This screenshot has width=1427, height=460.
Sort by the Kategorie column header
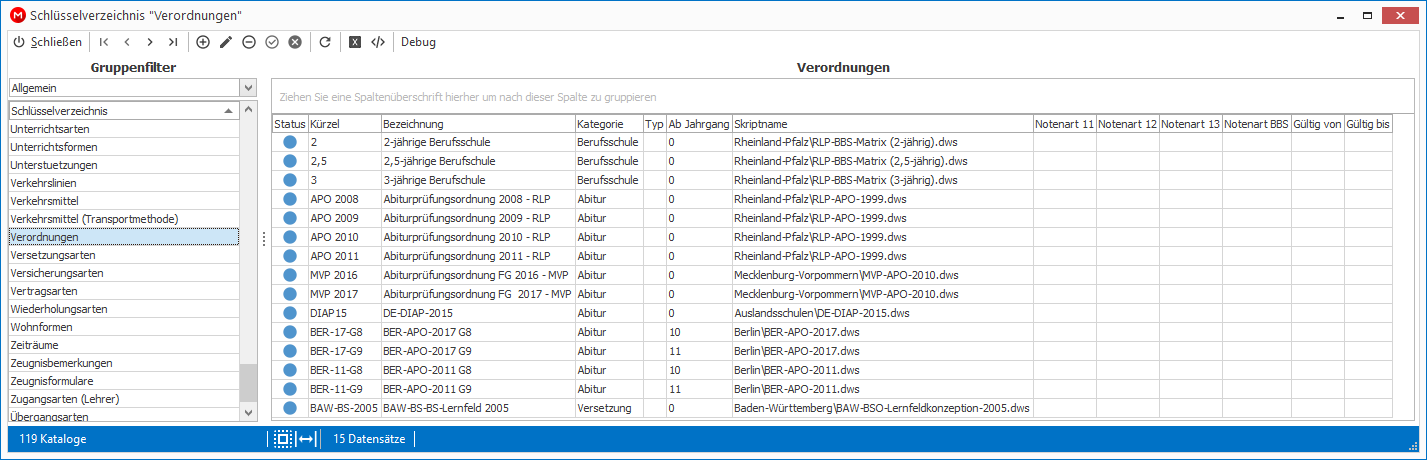[x=608, y=124]
